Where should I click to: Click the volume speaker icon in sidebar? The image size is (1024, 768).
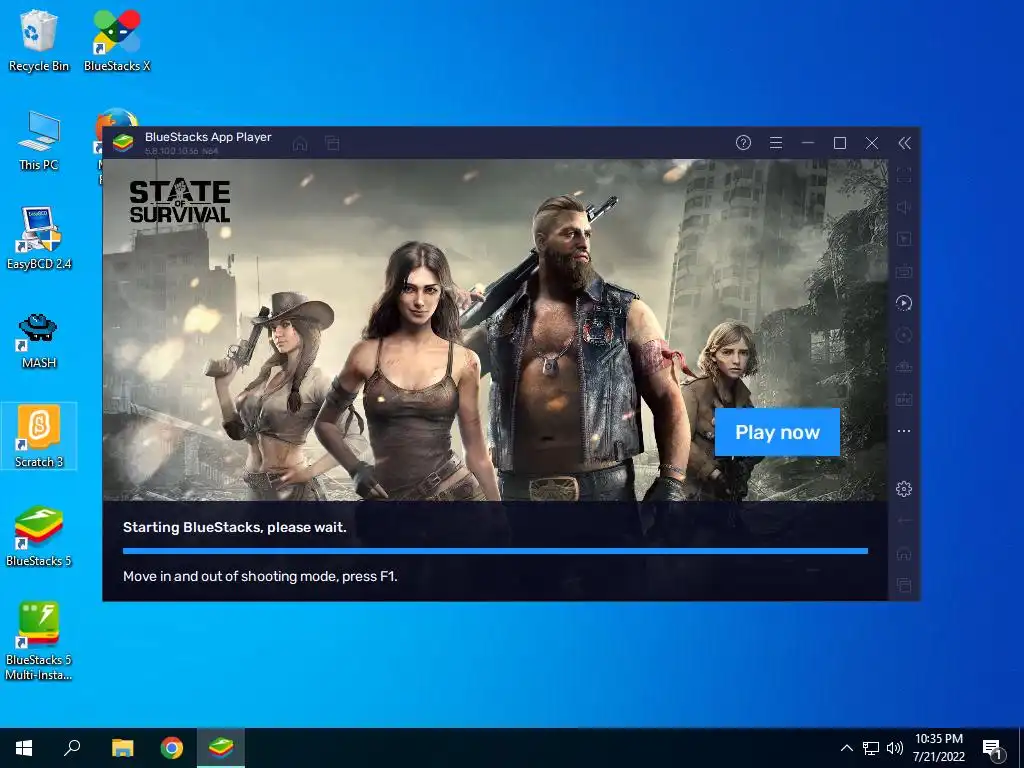(904, 207)
